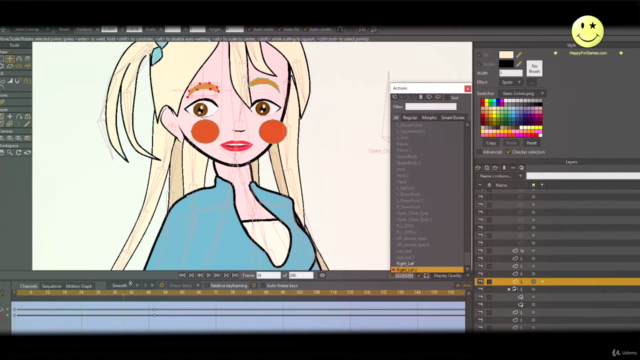Click the Width input field
This screenshot has width=640, height=360.
(511, 73)
